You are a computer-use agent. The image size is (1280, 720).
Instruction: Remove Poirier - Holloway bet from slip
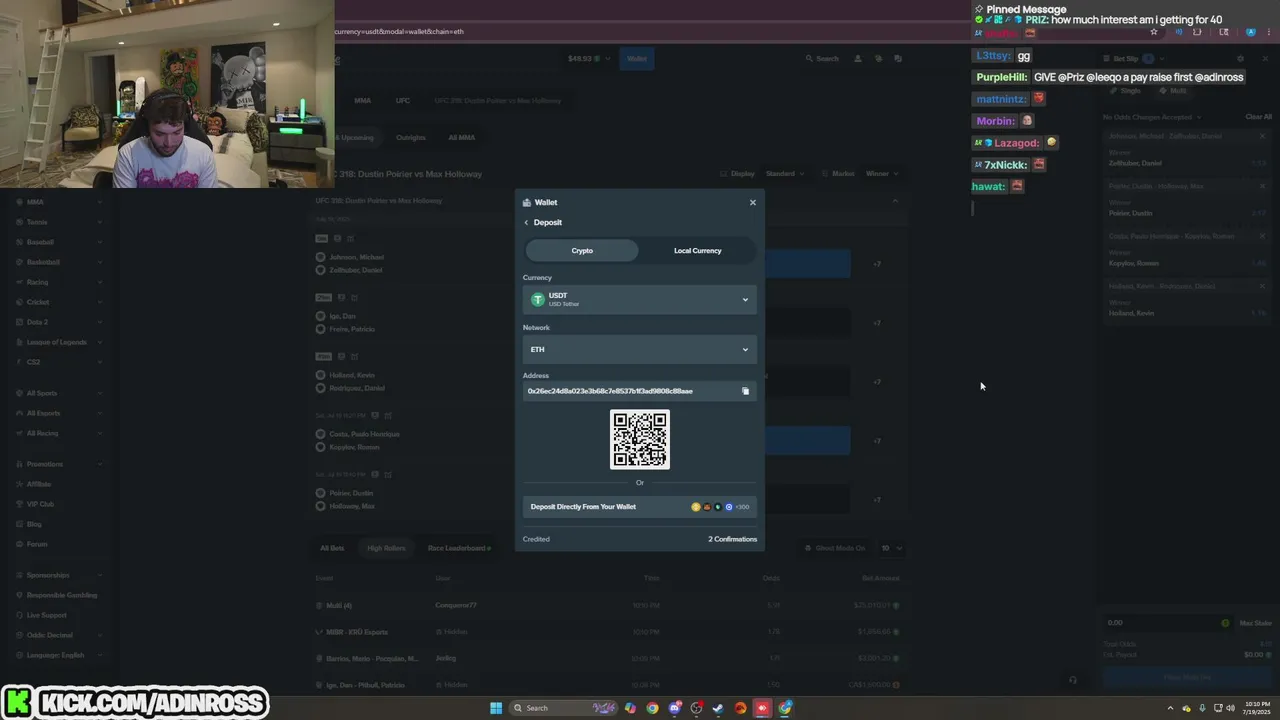(1262, 186)
